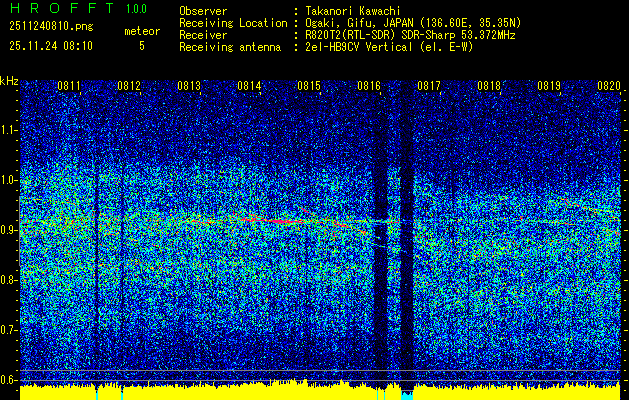Click the 0815 time marker
This screenshot has height=400, width=629.
pos(309,85)
